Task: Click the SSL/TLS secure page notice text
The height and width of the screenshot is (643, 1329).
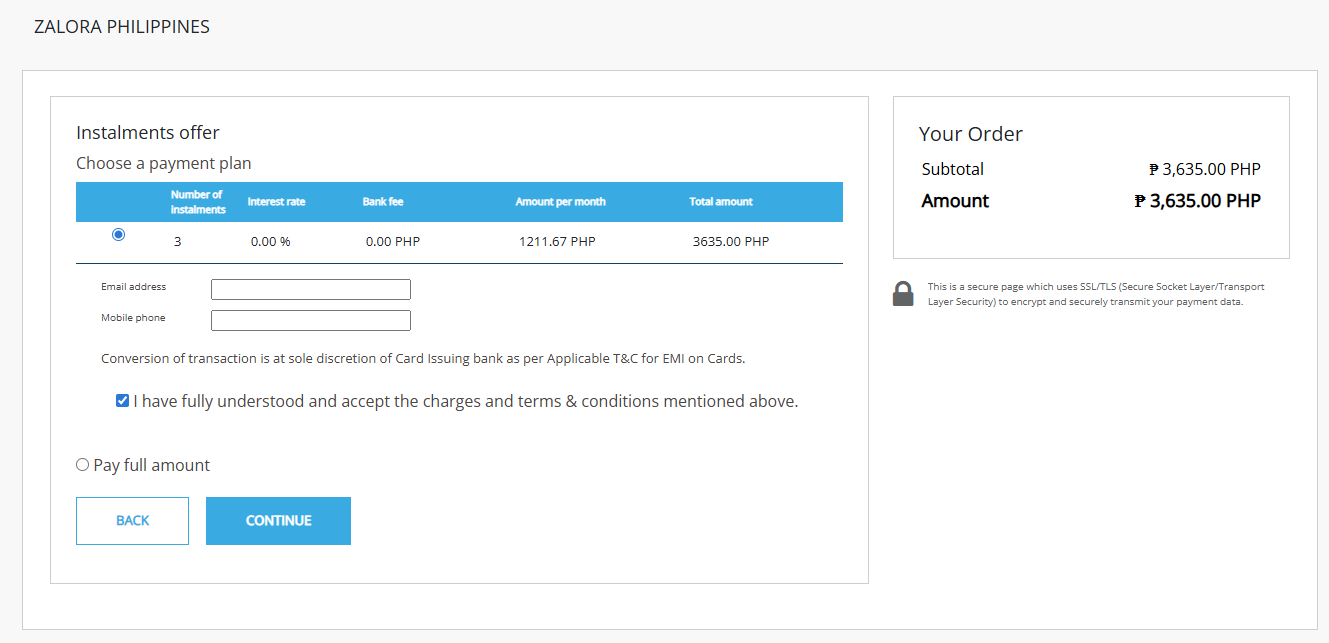Action: (x=1096, y=294)
